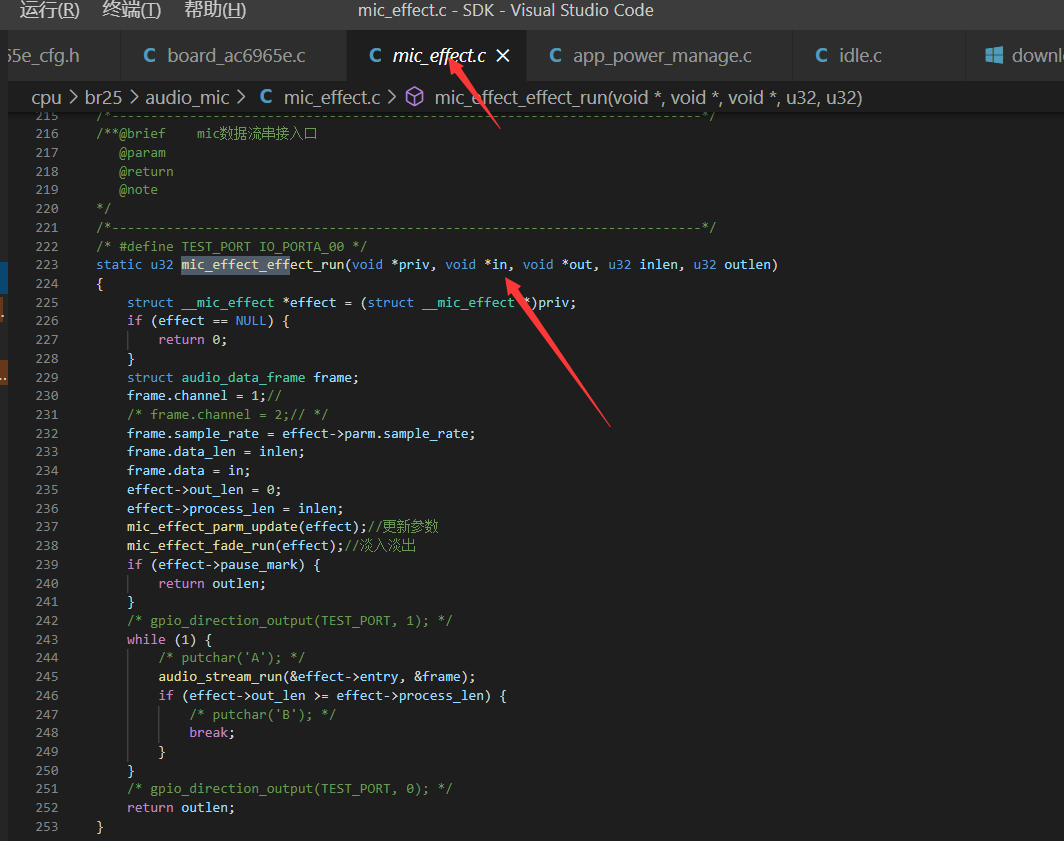Click the Windows icon on the downl tab
The height and width of the screenshot is (841, 1064).
tap(994, 56)
